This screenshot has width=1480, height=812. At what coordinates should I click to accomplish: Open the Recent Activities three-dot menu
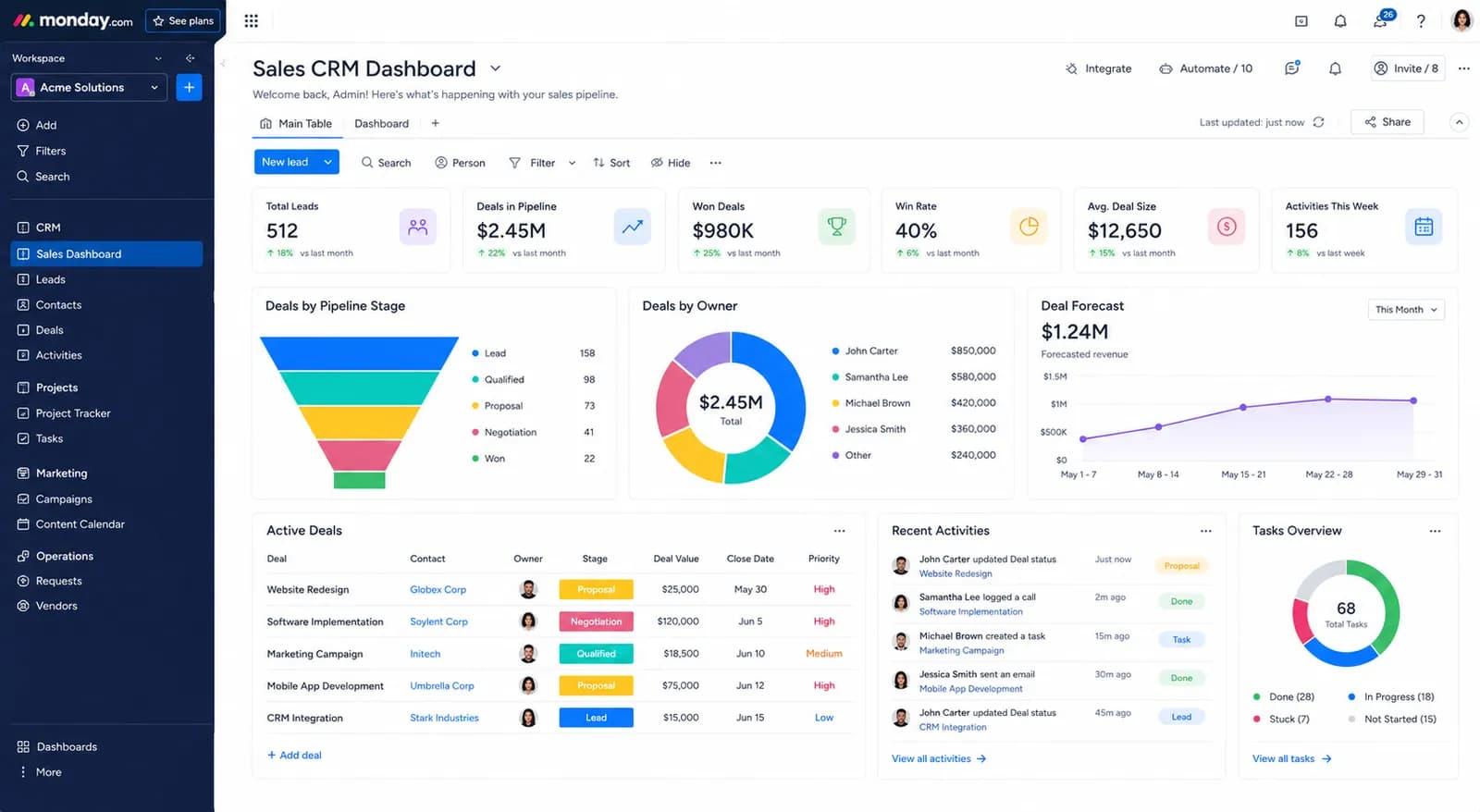1205,531
